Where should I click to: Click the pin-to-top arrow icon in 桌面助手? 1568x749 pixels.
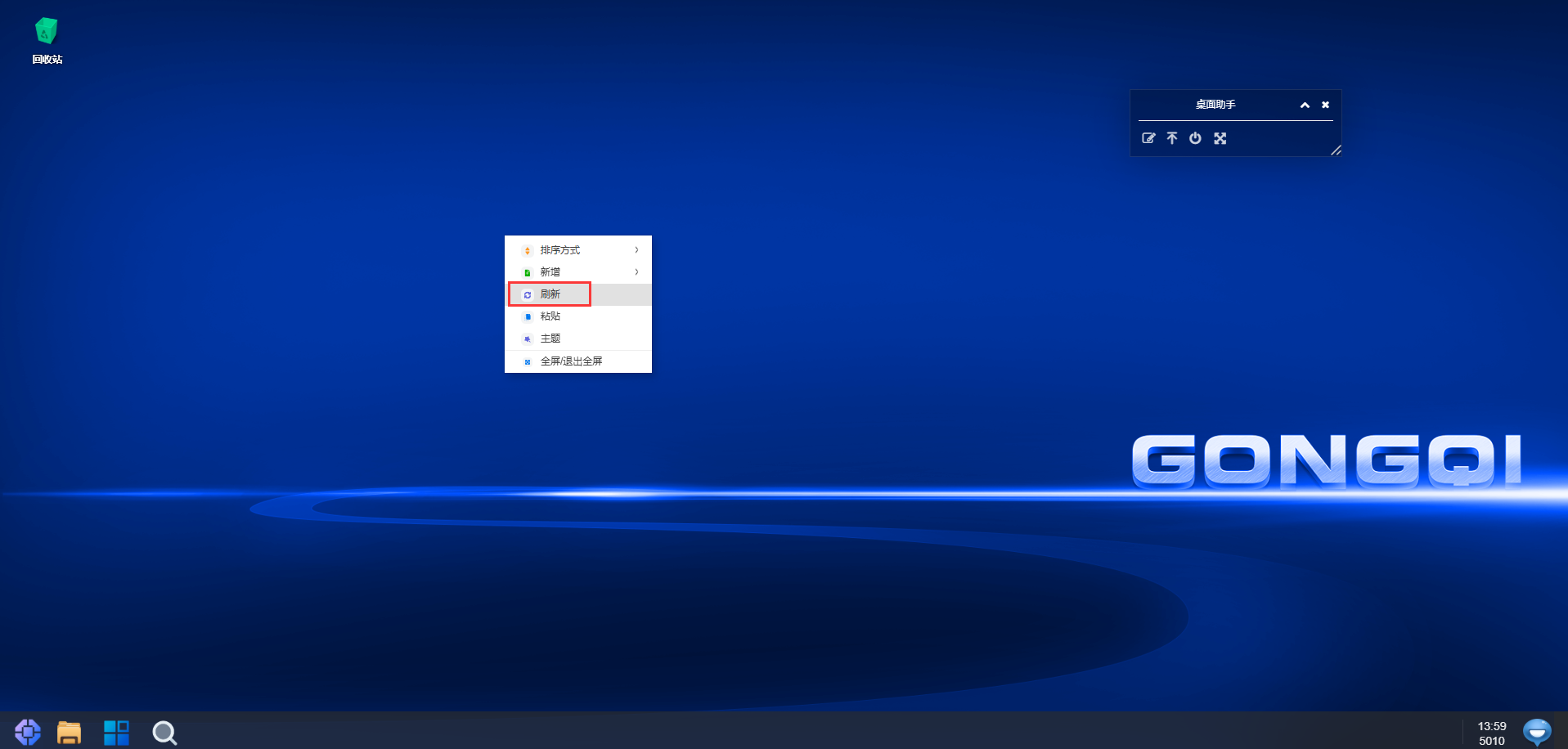1172,138
